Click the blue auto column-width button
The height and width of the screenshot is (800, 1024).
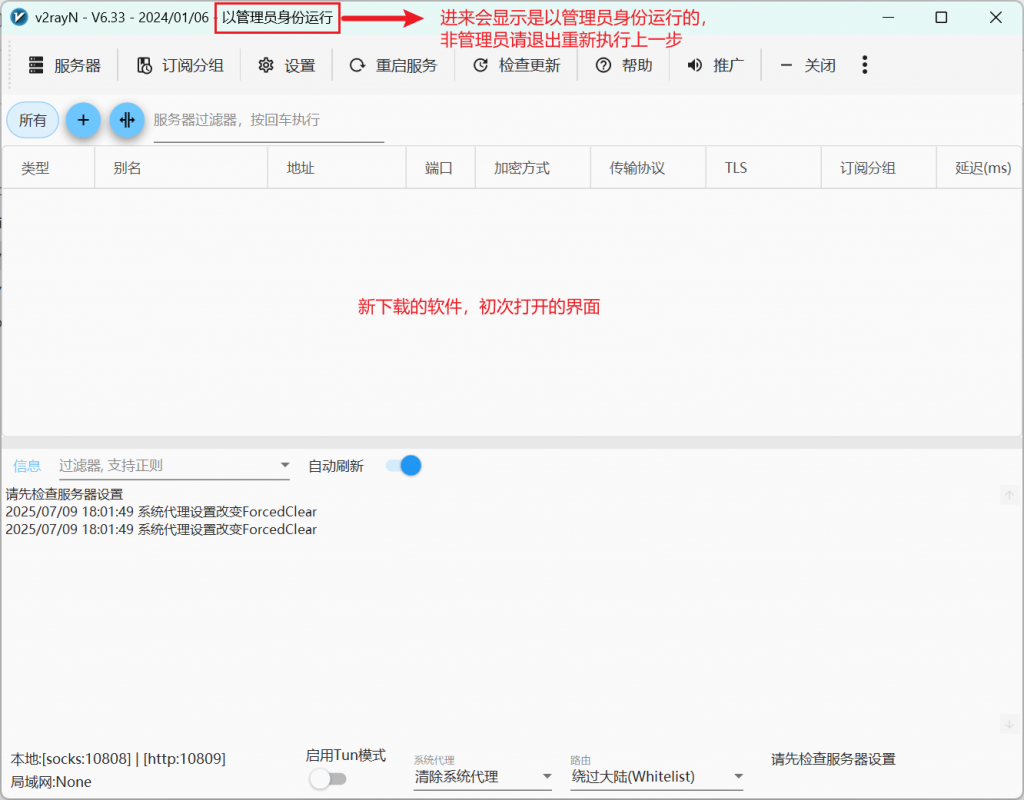[x=127, y=120]
